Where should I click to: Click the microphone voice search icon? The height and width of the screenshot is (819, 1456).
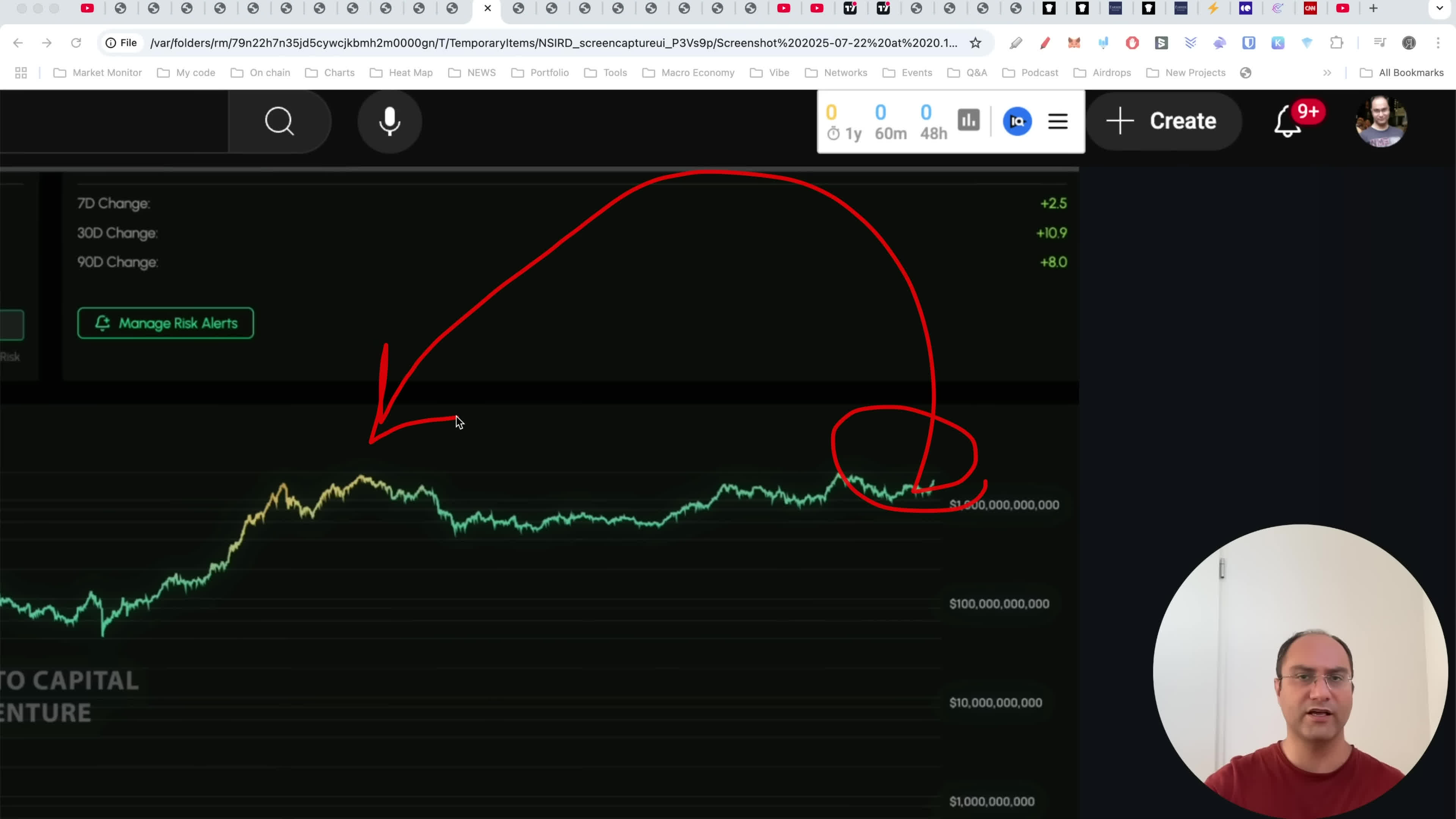tap(389, 121)
